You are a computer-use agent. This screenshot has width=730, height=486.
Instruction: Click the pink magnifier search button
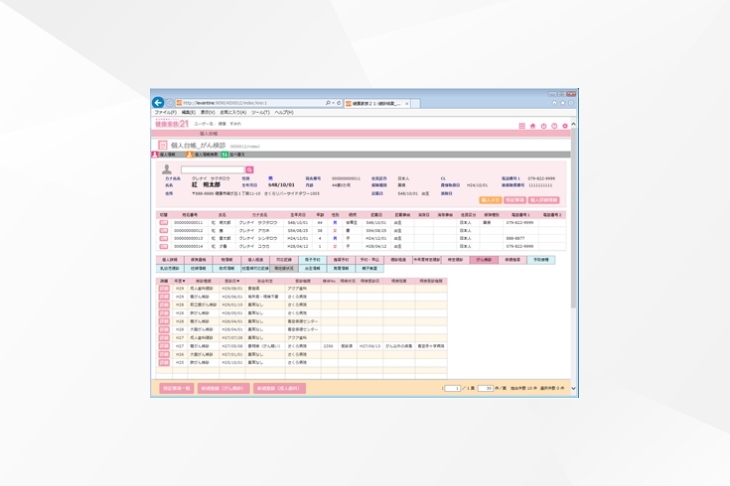249,170
